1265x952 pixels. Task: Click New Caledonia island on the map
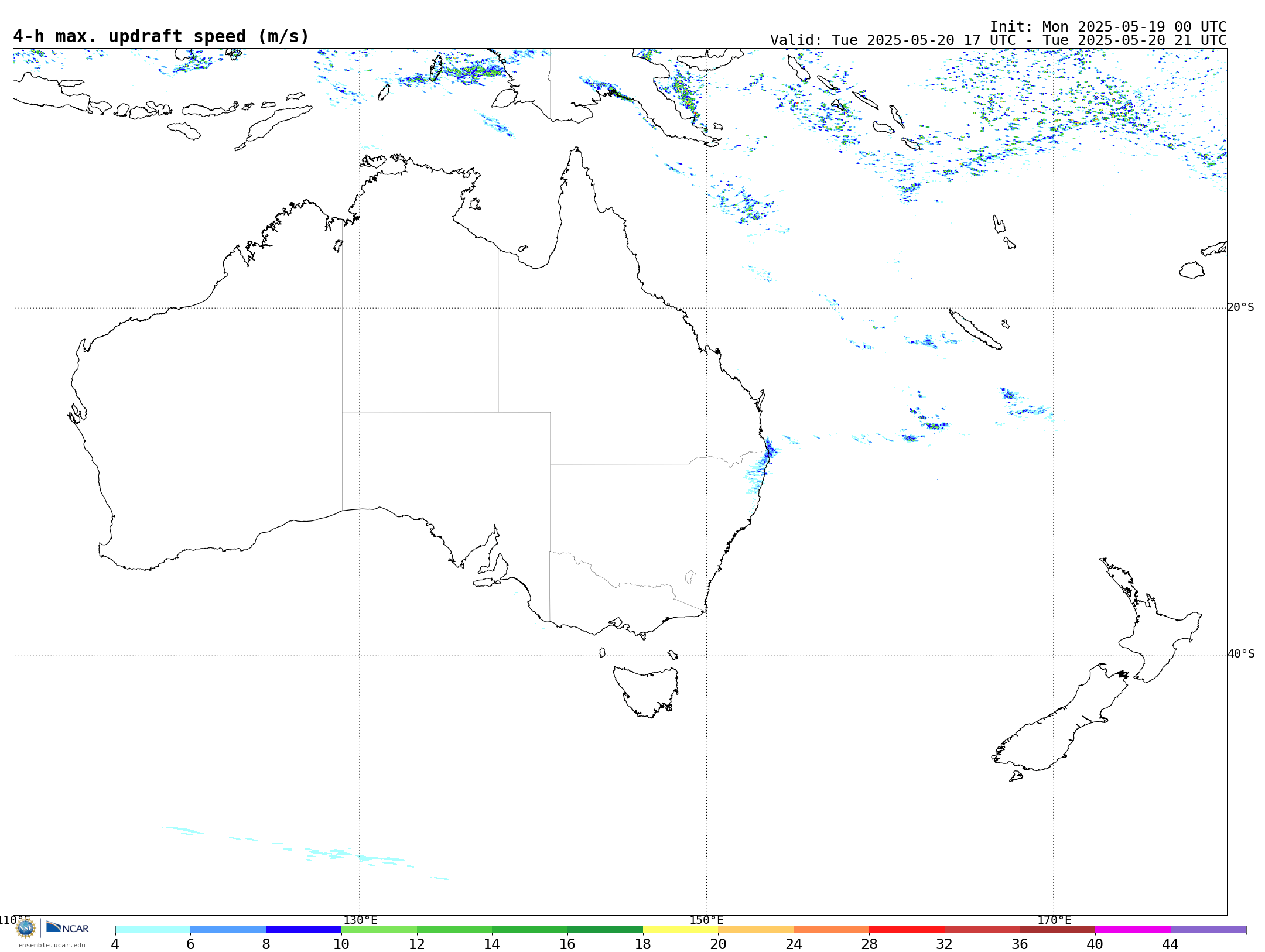[x=975, y=330]
